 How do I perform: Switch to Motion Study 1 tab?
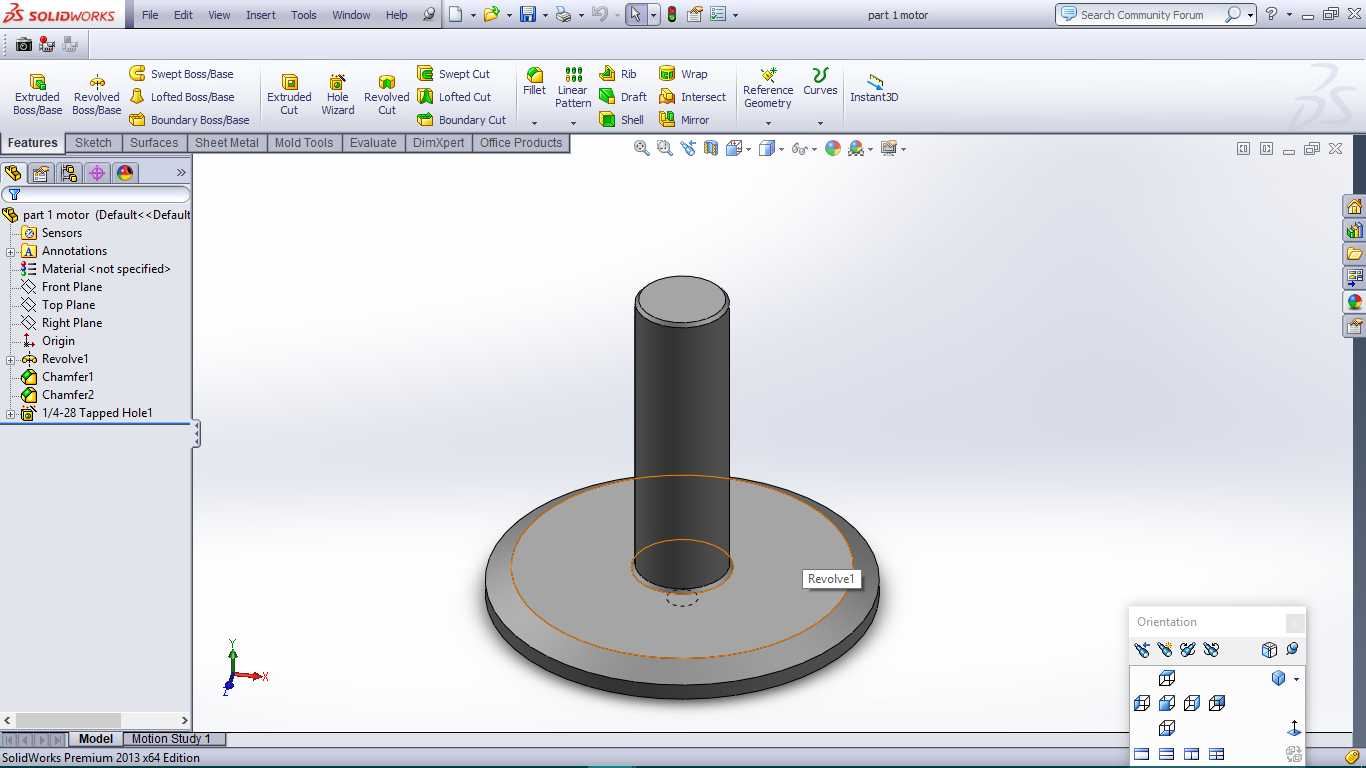(x=171, y=739)
